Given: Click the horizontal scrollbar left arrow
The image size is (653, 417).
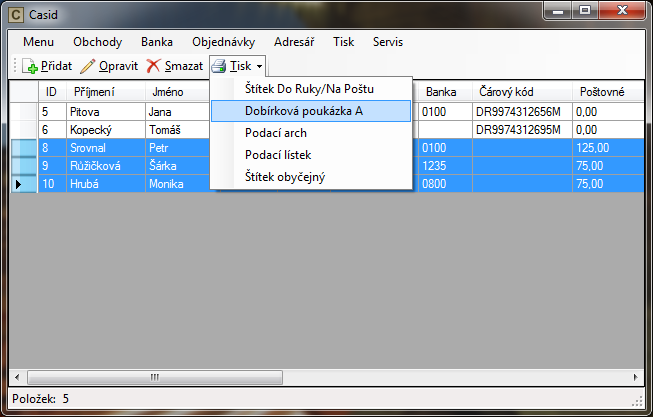Looking at the screenshot, I should (17, 377).
